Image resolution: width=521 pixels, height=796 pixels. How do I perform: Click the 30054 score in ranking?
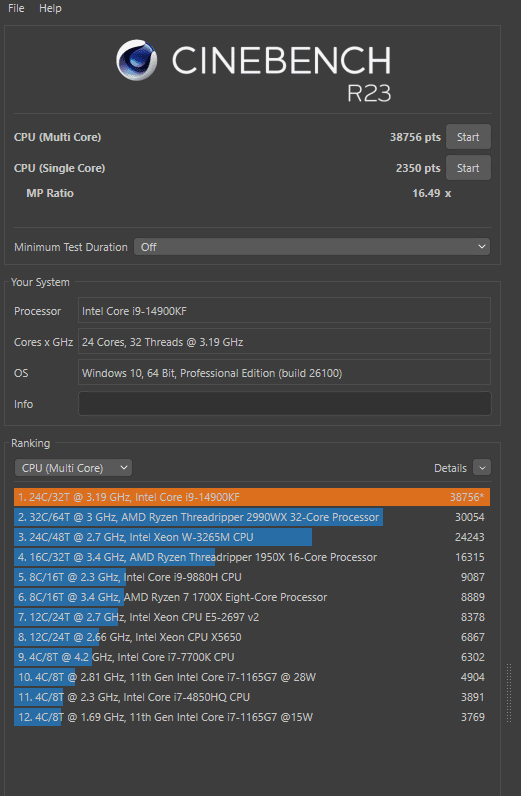pos(470,517)
